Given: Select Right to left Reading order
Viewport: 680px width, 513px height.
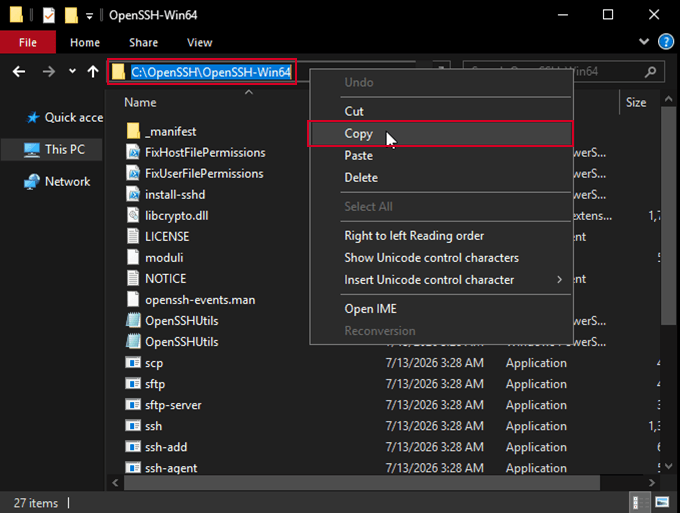Looking at the screenshot, I should (441, 236).
